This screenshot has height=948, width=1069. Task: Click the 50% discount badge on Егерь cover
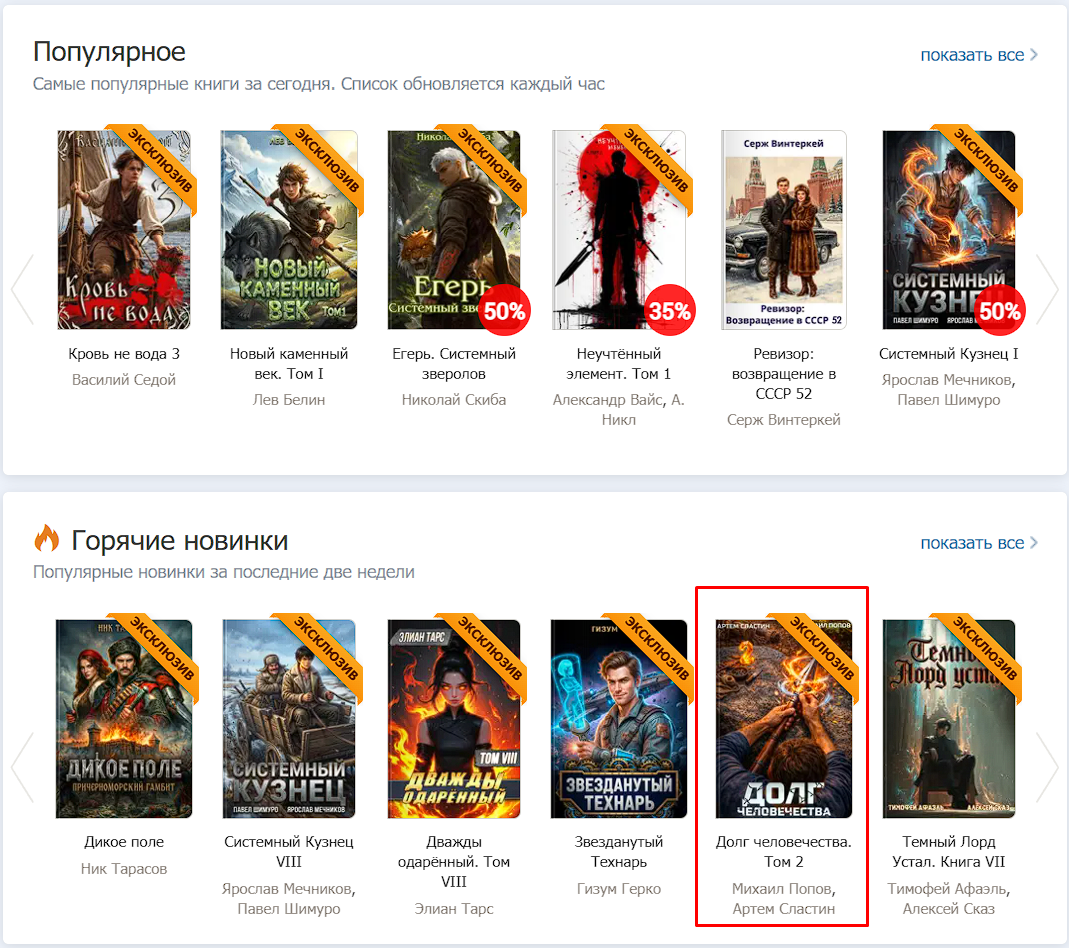tap(504, 311)
